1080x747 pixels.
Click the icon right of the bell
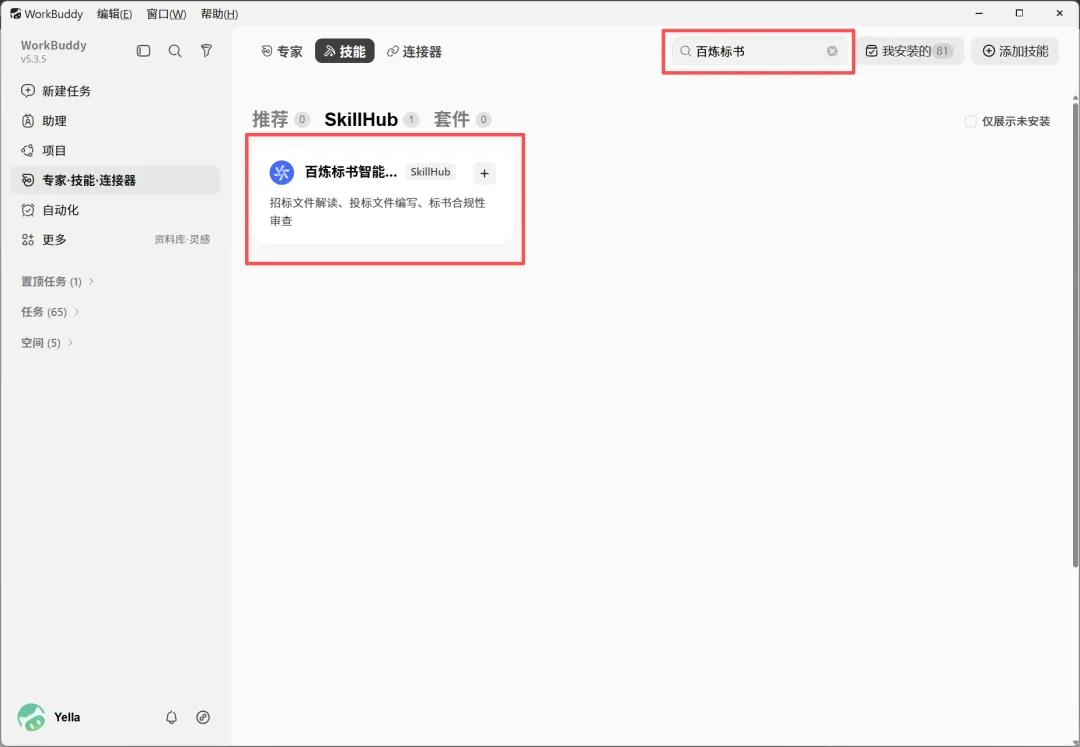coord(203,717)
